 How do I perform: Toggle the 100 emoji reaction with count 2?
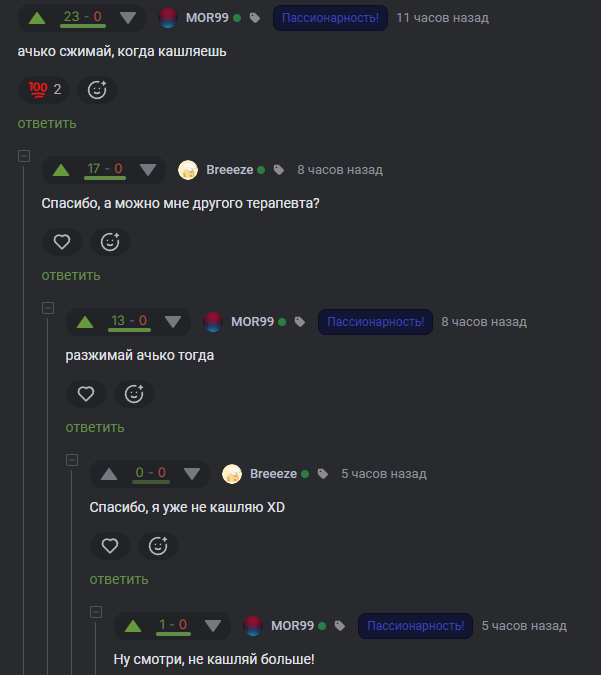(43, 90)
